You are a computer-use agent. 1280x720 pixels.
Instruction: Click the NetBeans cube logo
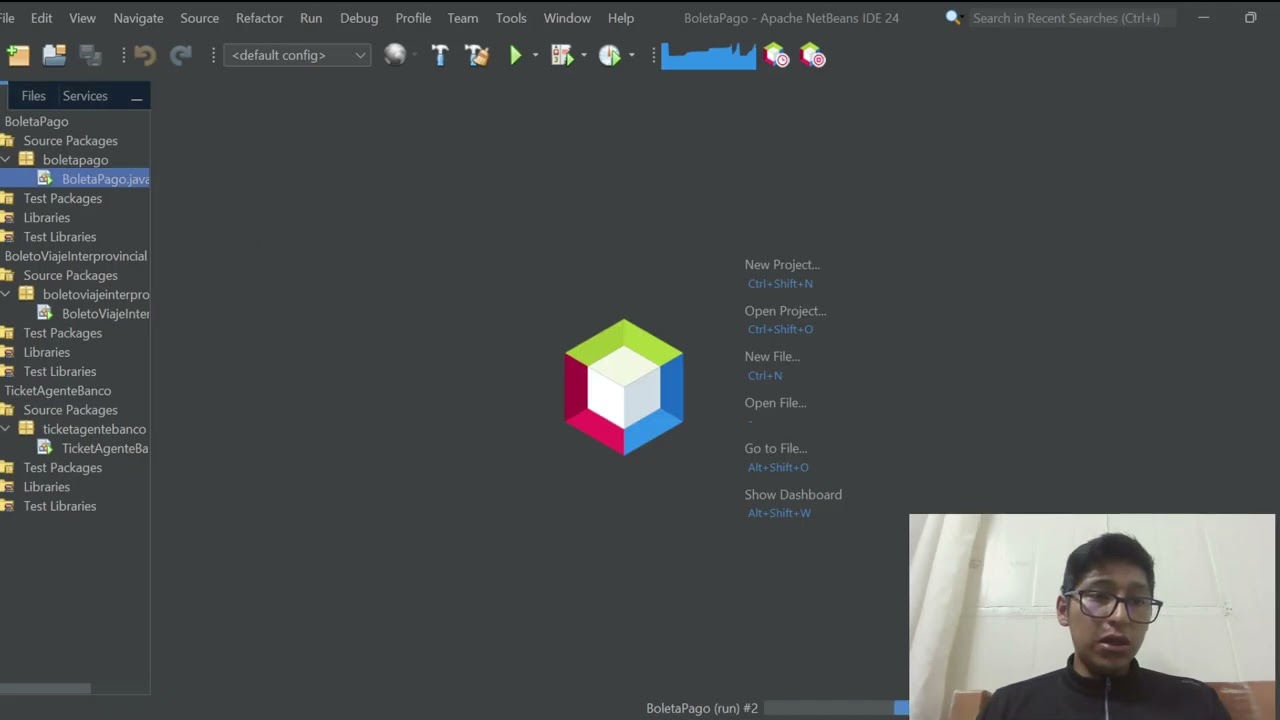(624, 387)
